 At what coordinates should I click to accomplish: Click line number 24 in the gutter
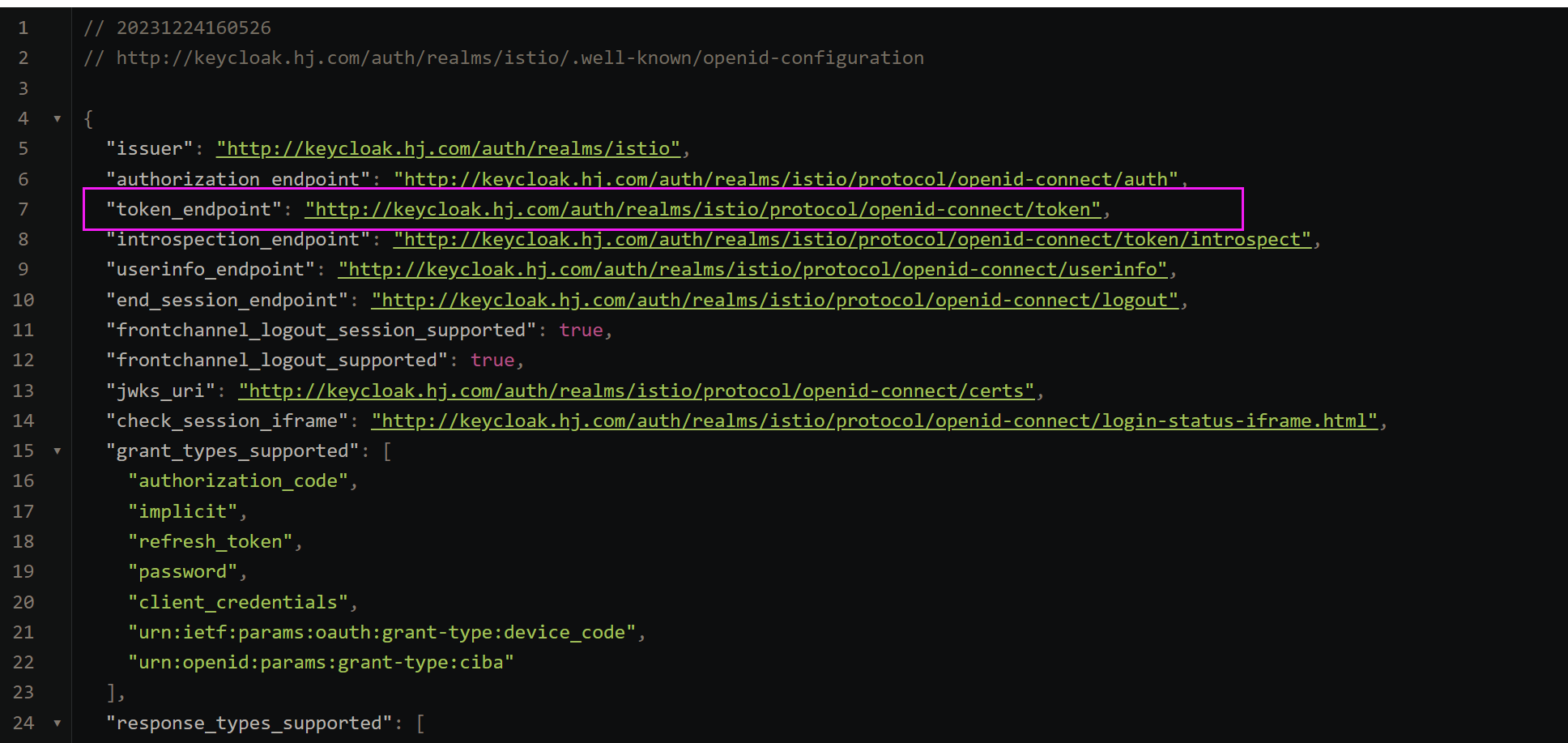pos(23,724)
